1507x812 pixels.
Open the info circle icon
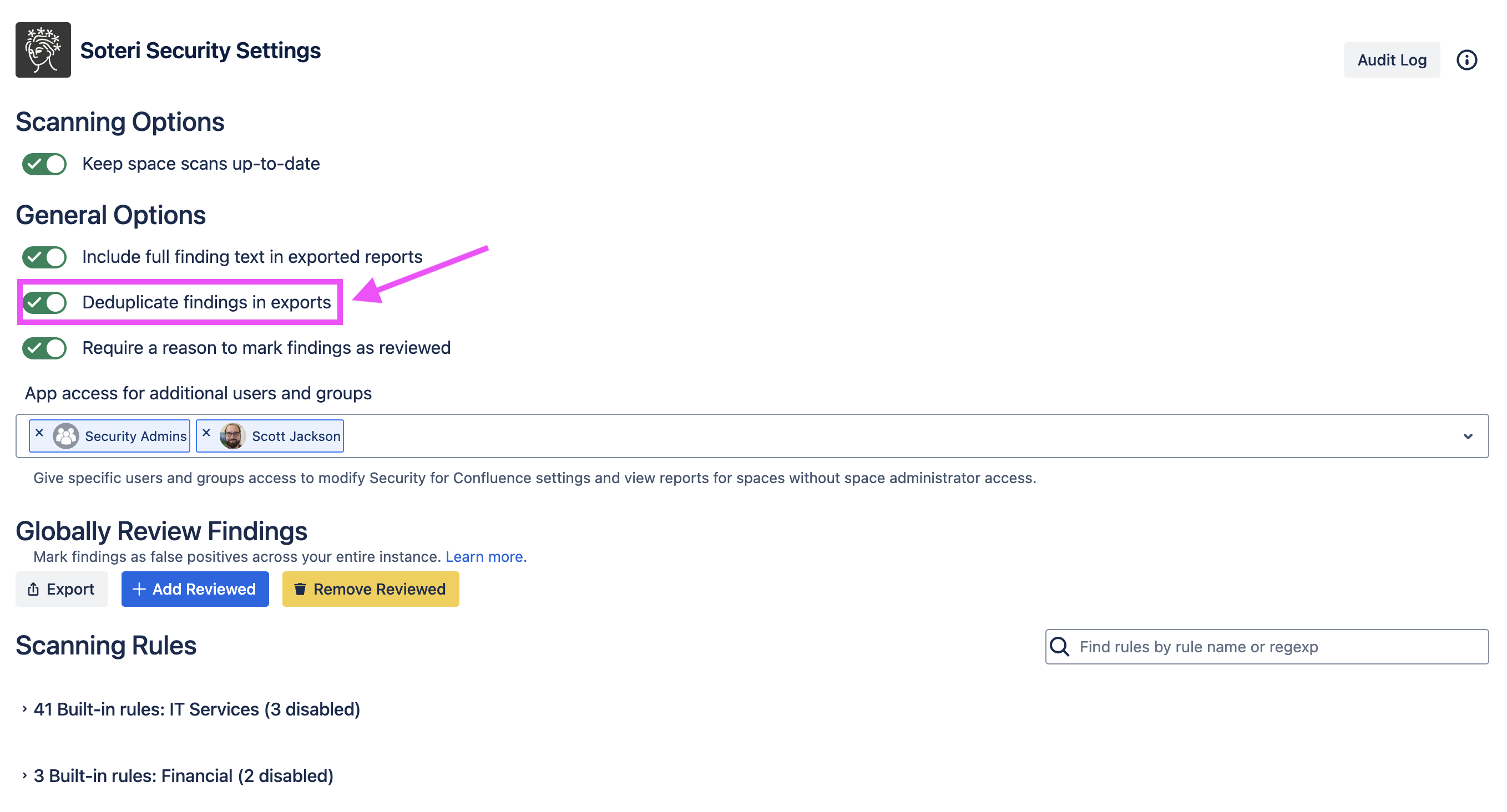(1466, 60)
